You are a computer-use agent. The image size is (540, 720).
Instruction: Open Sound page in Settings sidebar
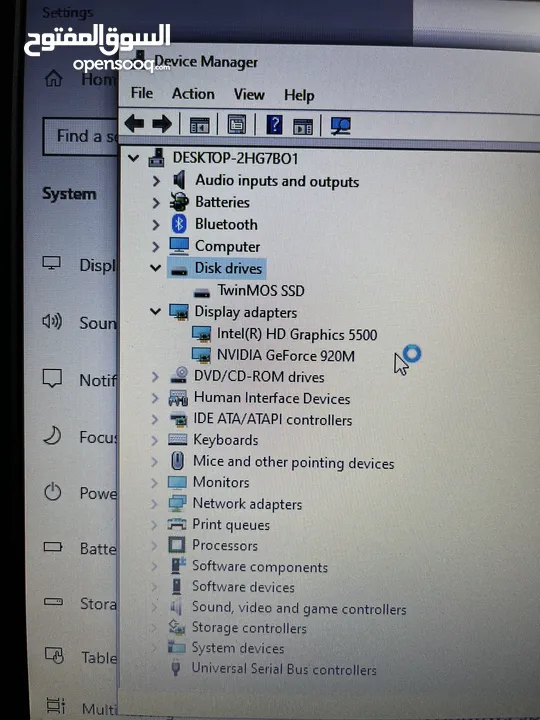(x=79, y=322)
